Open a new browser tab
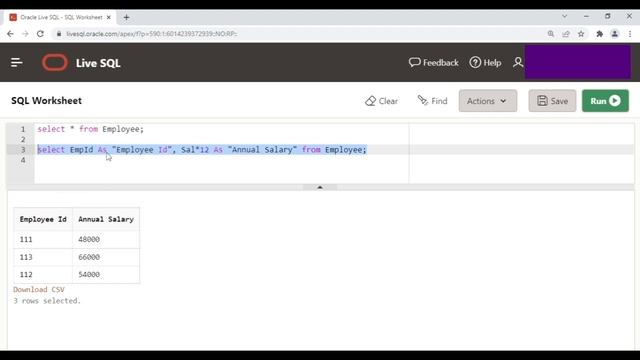Image resolution: width=640 pixels, height=360 pixels. (x=127, y=17)
